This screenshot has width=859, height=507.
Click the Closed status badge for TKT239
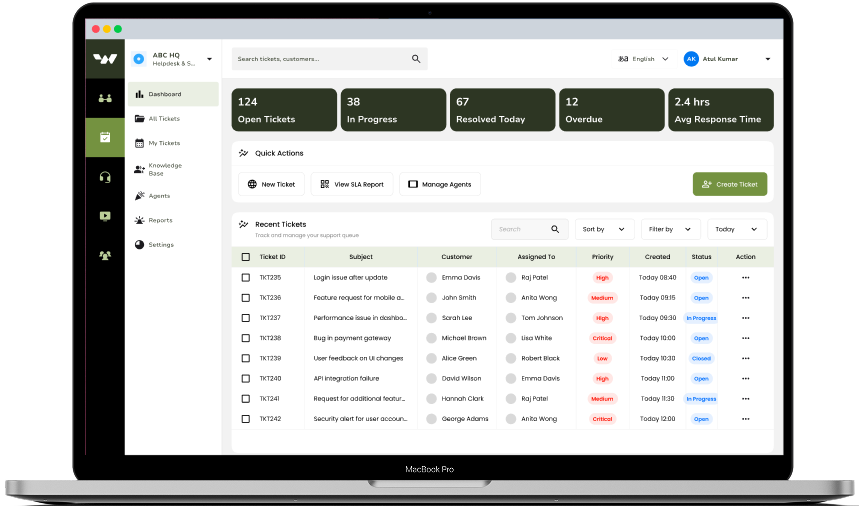pos(701,358)
